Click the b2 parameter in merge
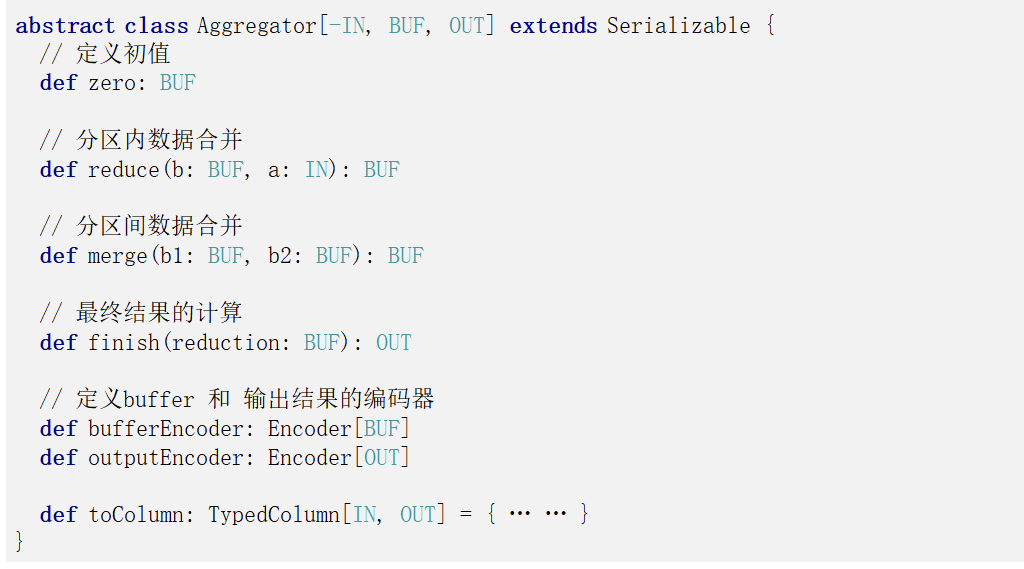Image resolution: width=1024 pixels, height=569 pixels. click(x=280, y=256)
